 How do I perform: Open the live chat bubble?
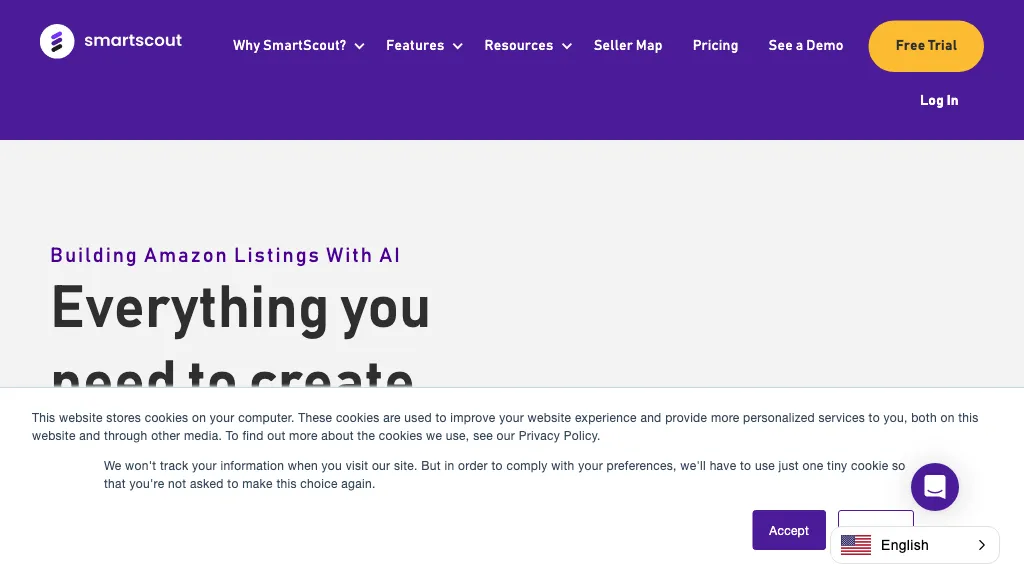point(935,487)
